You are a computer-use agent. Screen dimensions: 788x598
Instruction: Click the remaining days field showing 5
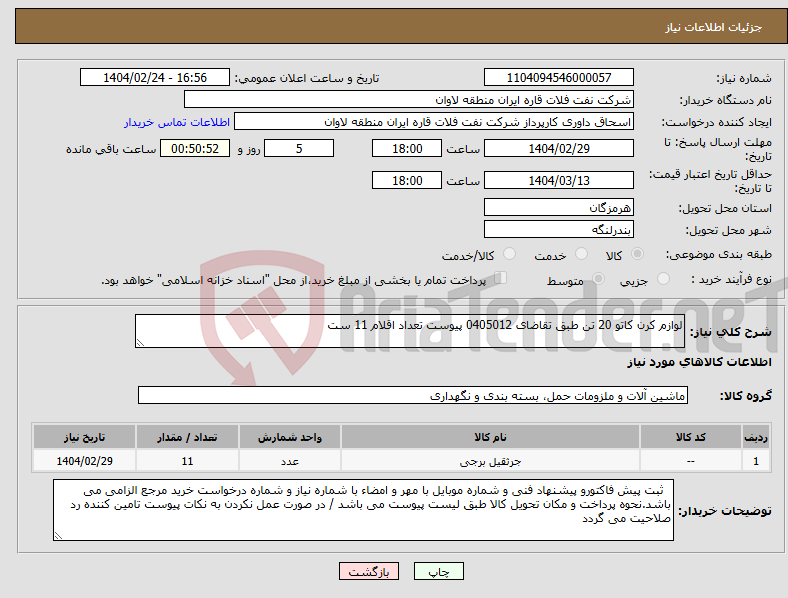click(x=299, y=148)
